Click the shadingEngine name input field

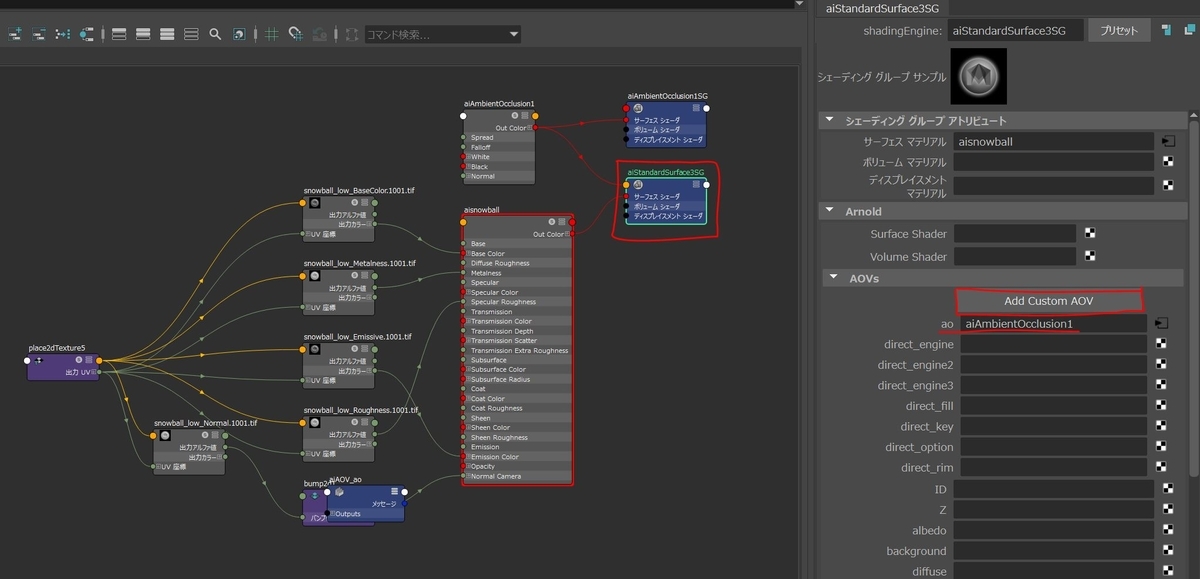pyautogui.click(x=1015, y=31)
